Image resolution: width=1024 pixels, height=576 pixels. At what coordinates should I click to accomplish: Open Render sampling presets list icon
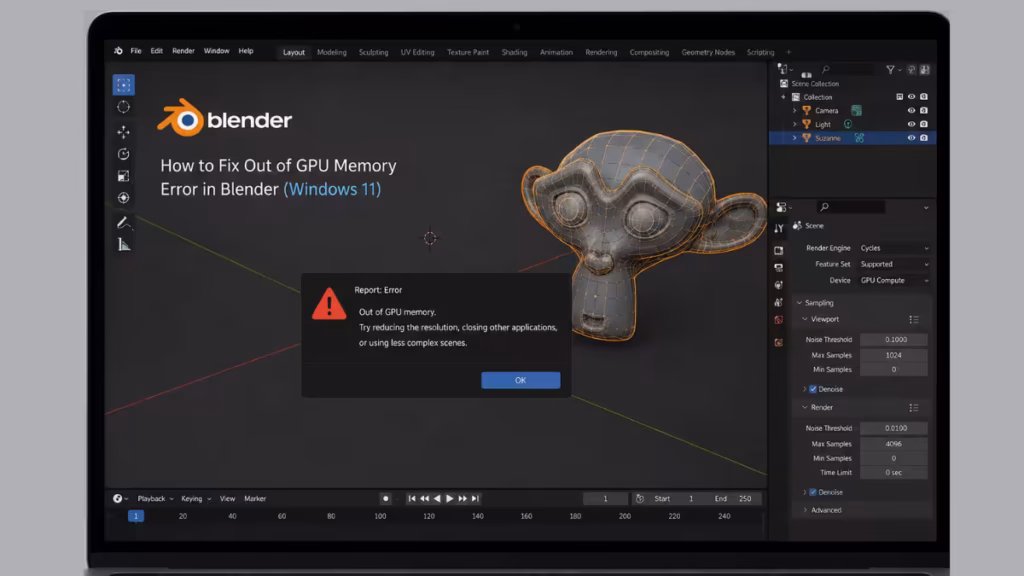(x=914, y=408)
